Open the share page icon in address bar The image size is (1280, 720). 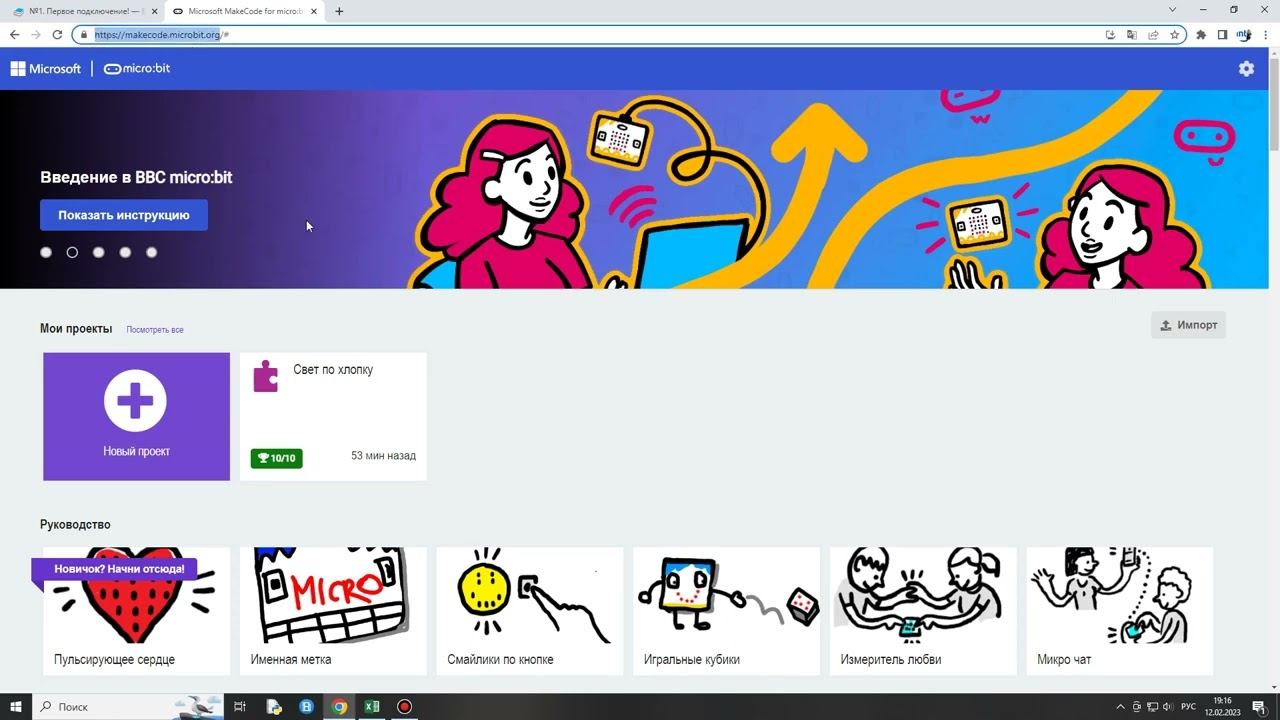[x=1153, y=34]
